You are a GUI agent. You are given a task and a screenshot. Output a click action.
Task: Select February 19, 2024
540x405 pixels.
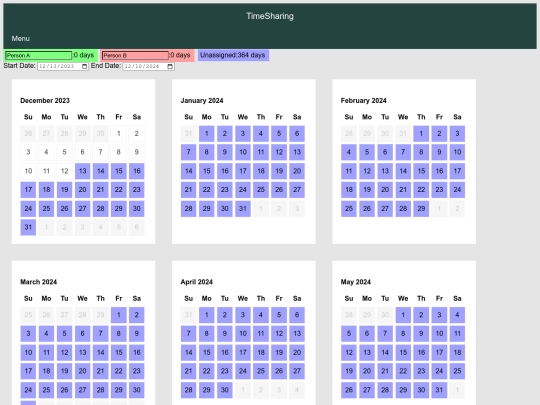pos(367,190)
